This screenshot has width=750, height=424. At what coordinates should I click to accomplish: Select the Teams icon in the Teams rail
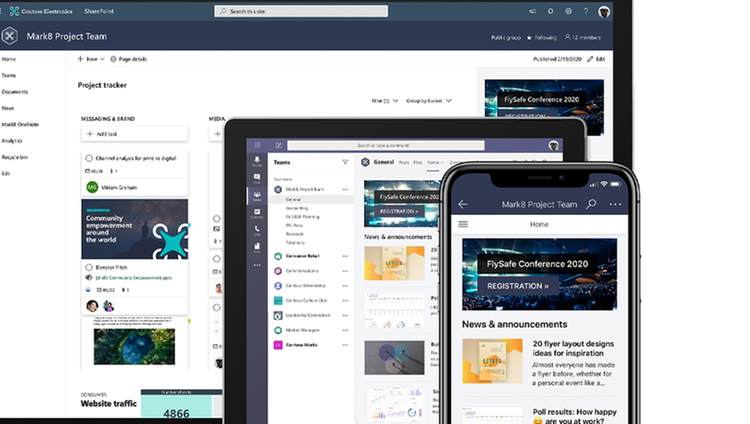click(257, 196)
